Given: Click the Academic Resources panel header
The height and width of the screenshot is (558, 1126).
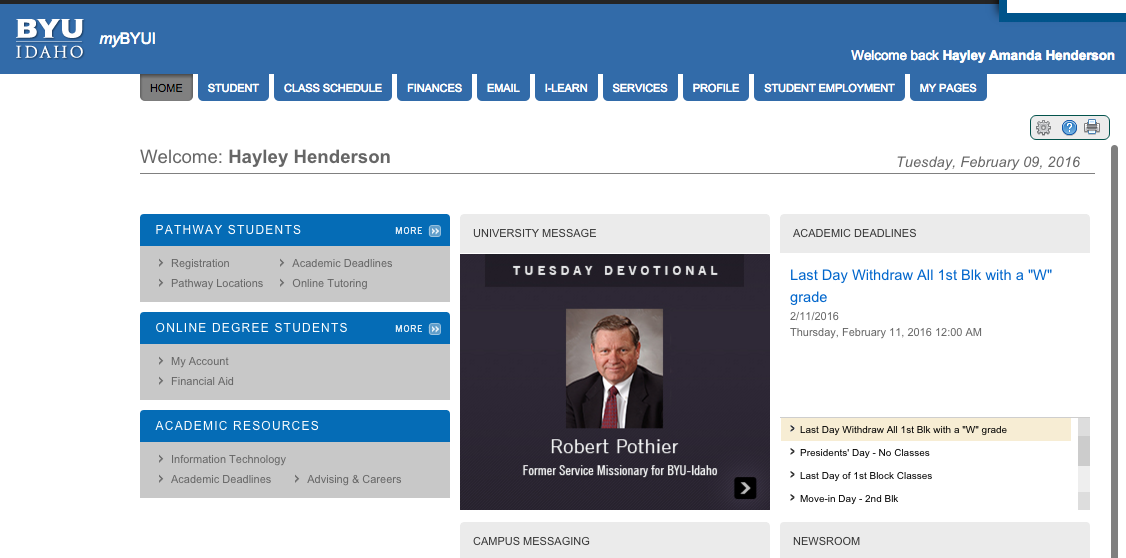Looking at the screenshot, I should tap(294, 426).
